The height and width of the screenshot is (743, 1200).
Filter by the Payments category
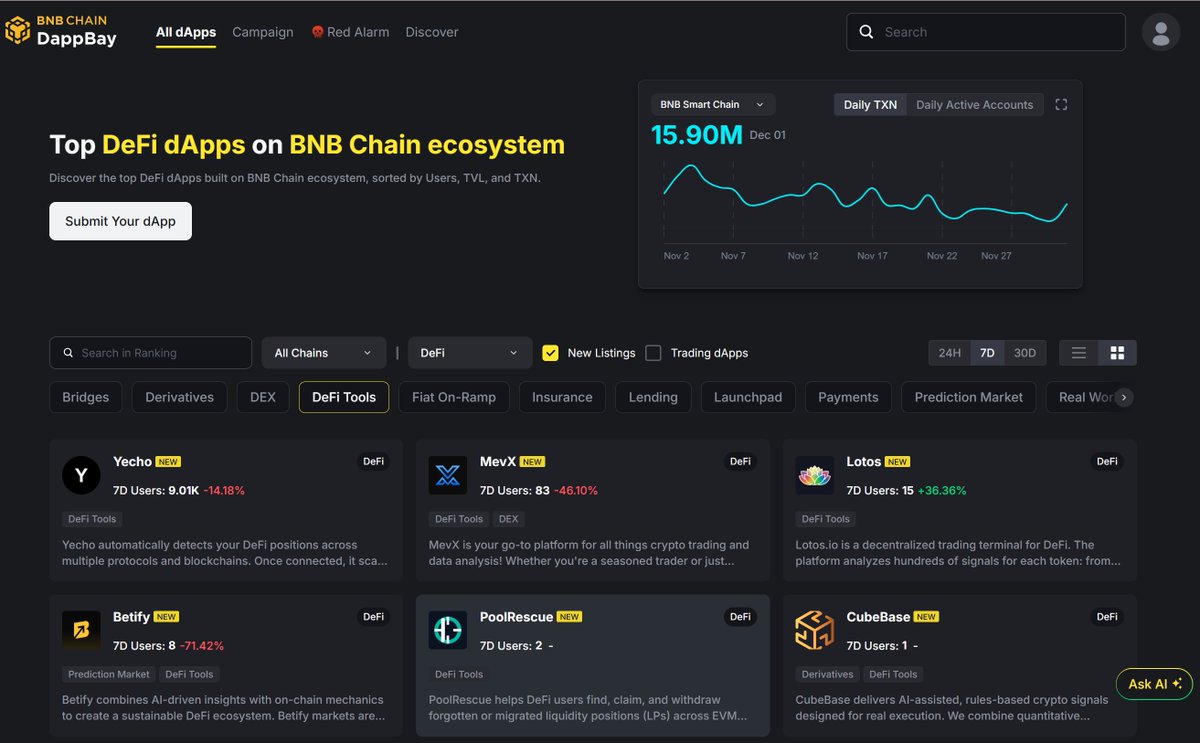[848, 397]
